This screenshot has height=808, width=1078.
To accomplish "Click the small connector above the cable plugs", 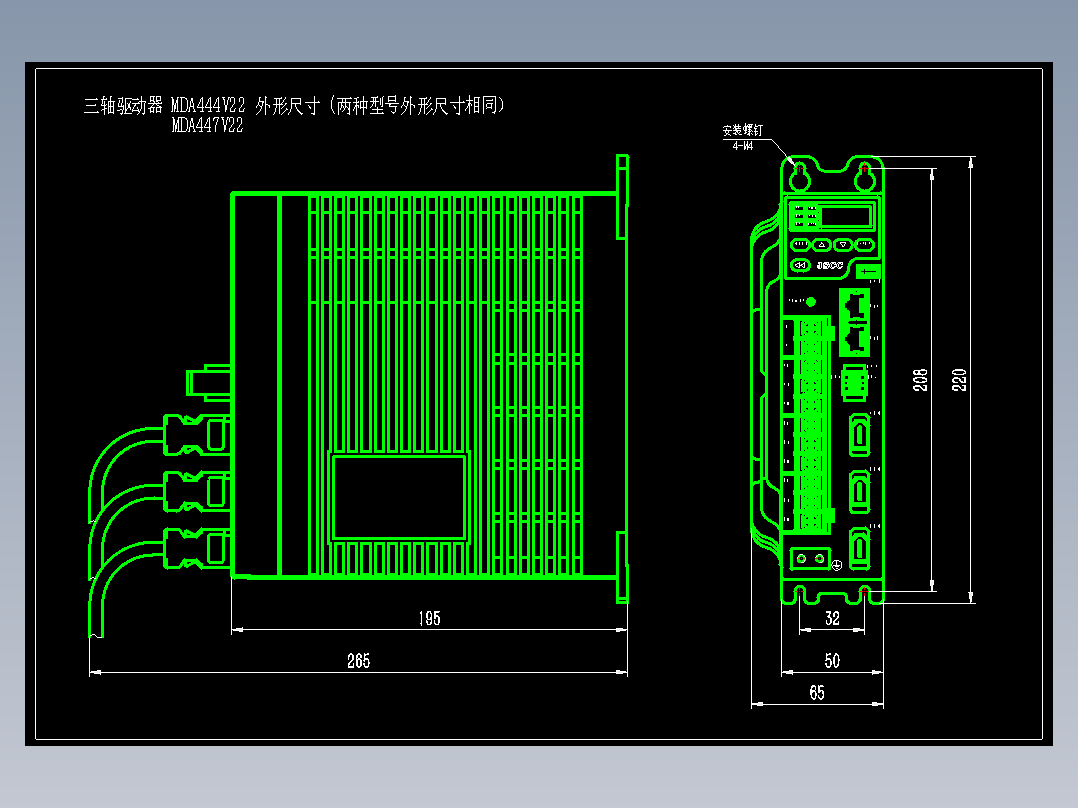I will tap(209, 383).
